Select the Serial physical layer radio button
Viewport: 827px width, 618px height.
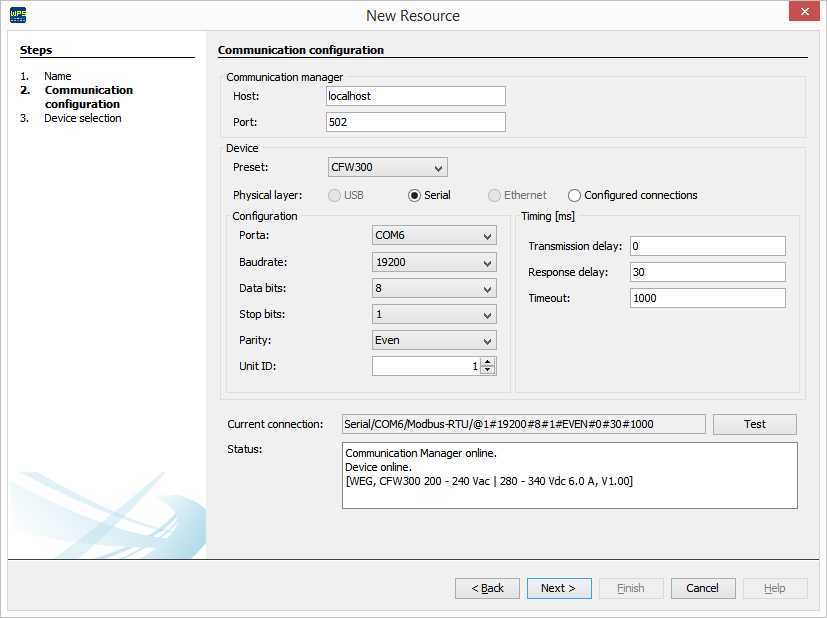[414, 195]
